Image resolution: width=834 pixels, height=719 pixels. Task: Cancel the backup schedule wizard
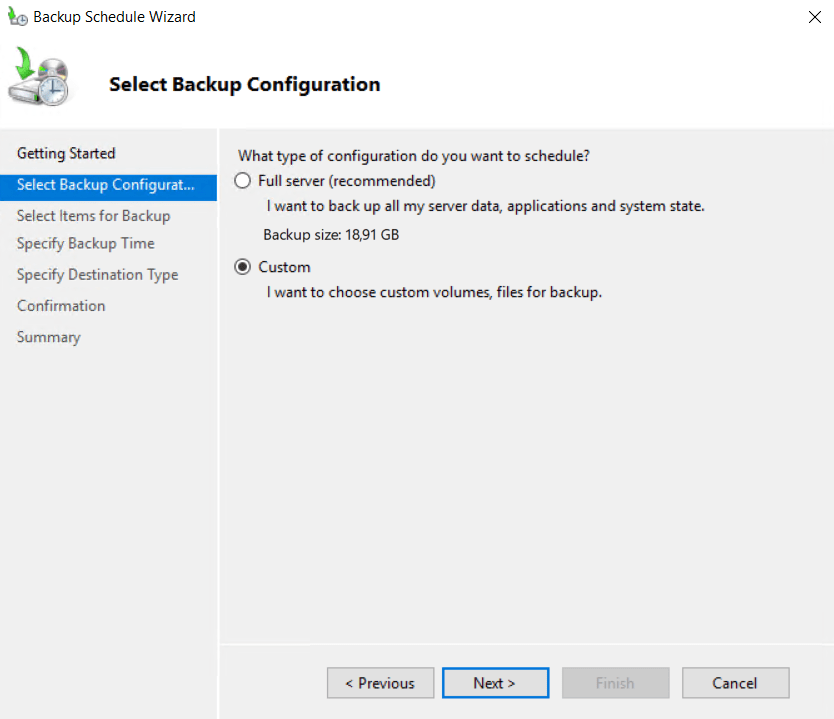pos(735,683)
